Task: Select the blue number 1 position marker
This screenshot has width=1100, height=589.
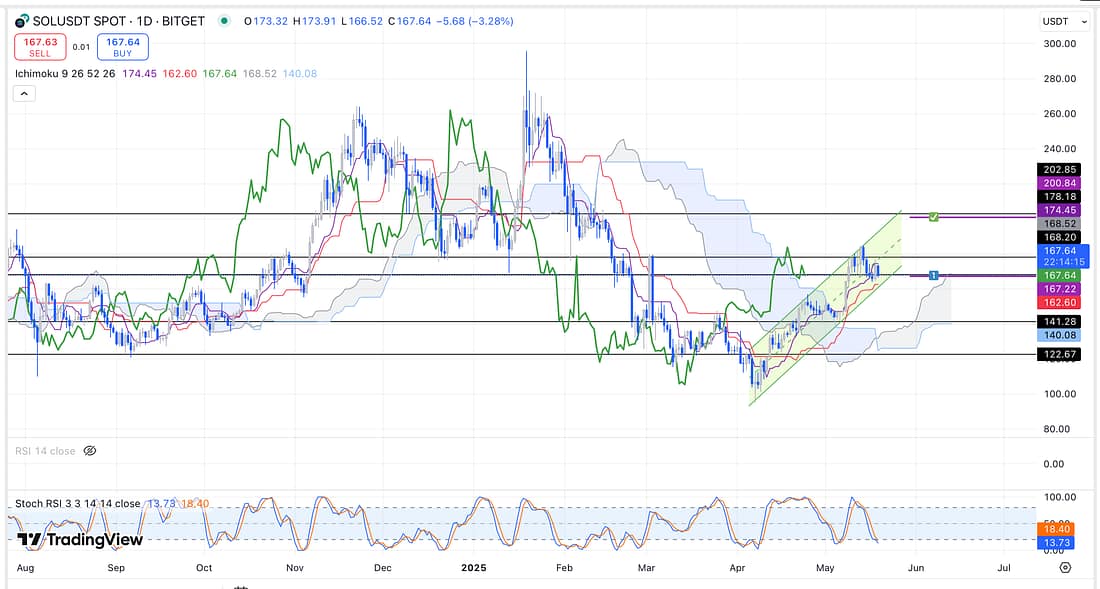Action: (x=932, y=275)
